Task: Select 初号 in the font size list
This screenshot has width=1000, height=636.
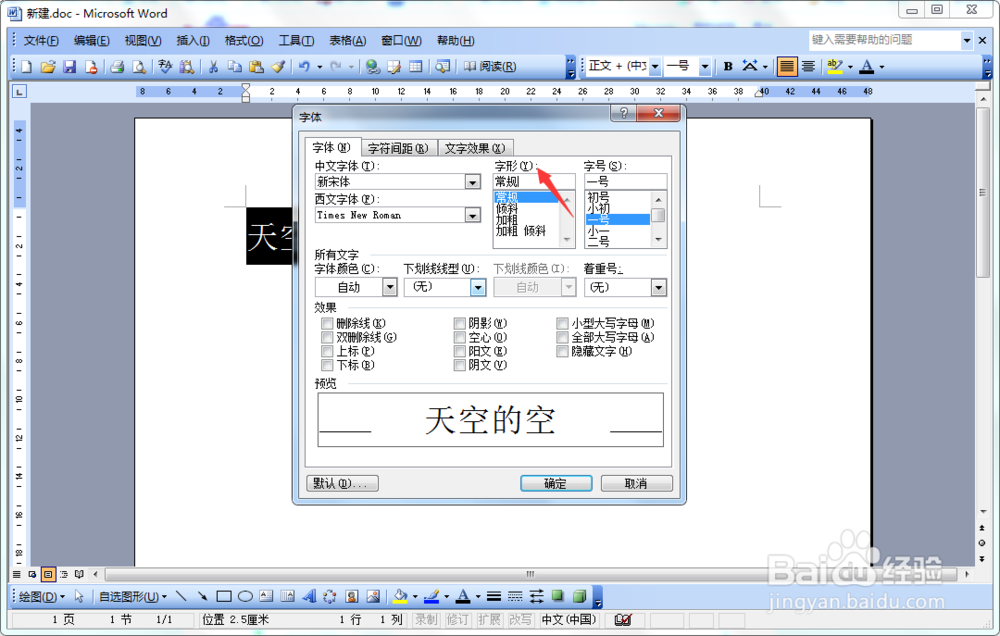Action: click(x=598, y=197)
